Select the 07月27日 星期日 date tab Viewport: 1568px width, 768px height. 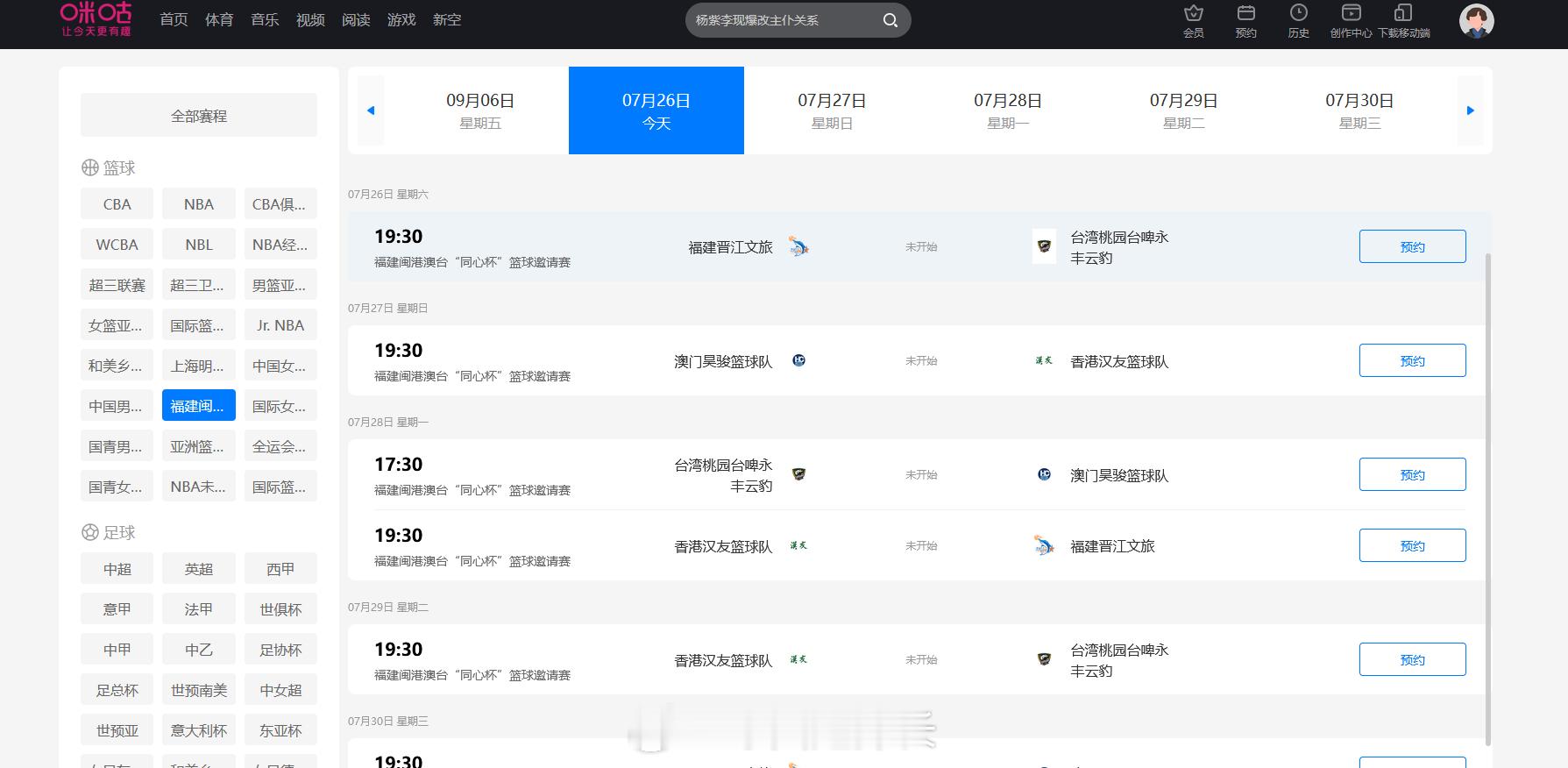pos(832,110)
